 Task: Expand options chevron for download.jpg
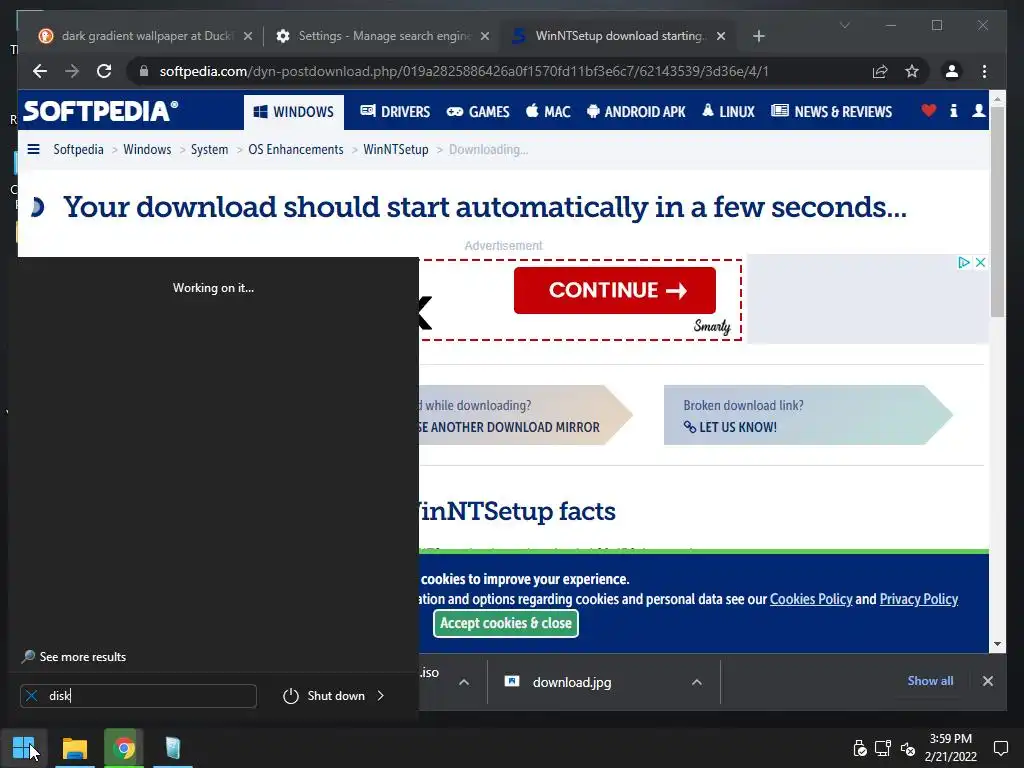(x=697, y=682)
